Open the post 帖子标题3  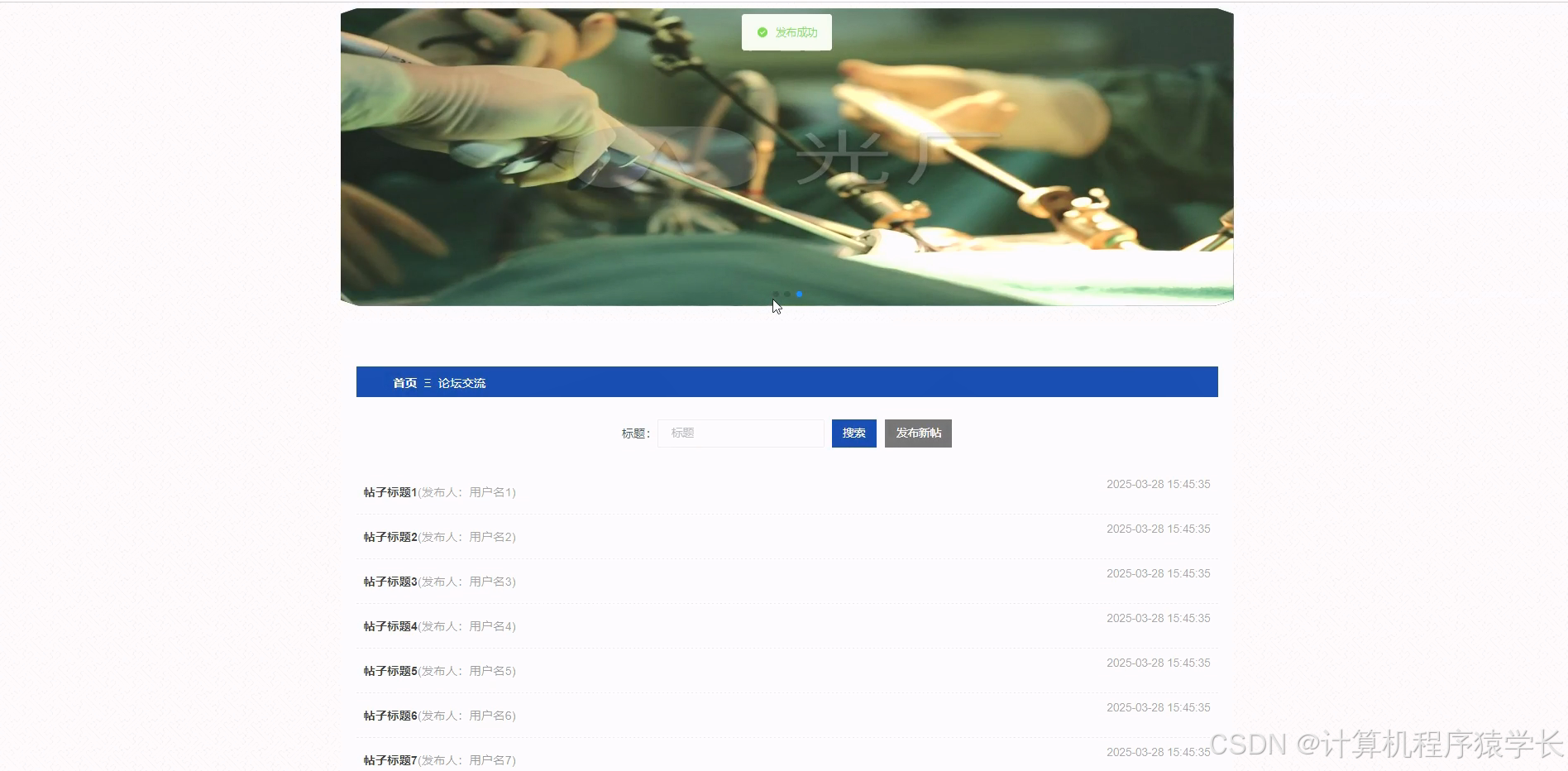[x=390, y=582]
